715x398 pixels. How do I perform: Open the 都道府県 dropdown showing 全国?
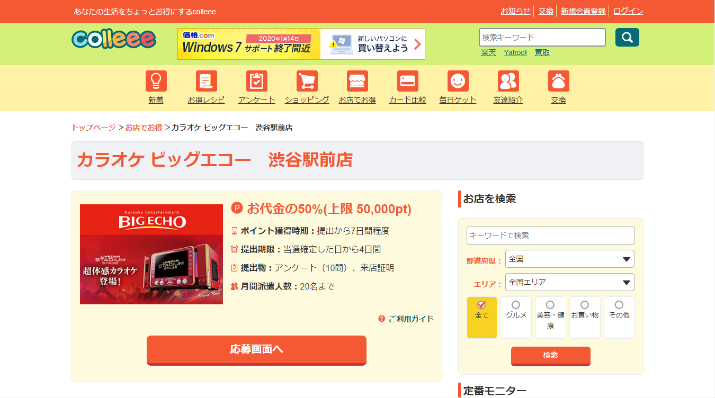[570, 259]
